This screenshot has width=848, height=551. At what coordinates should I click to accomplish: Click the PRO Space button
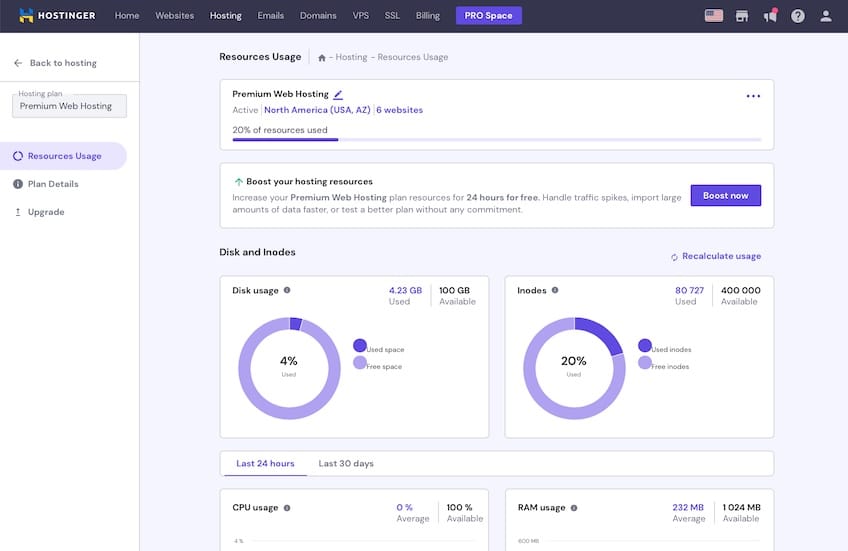[488, 16]
